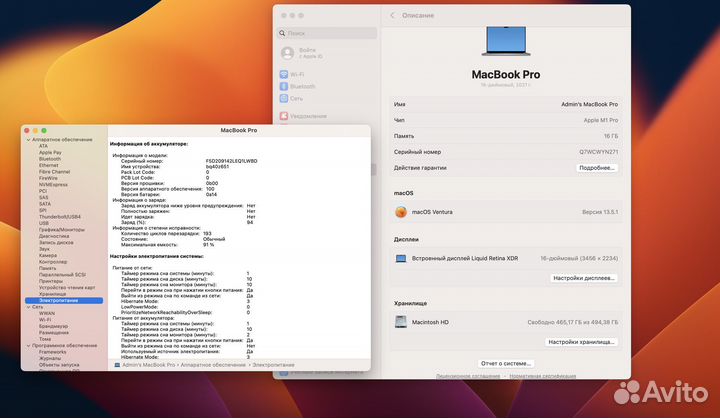The image size is (720, 418).
Task: Click the macOS Ventura logo icon
Action: [401, 212]
